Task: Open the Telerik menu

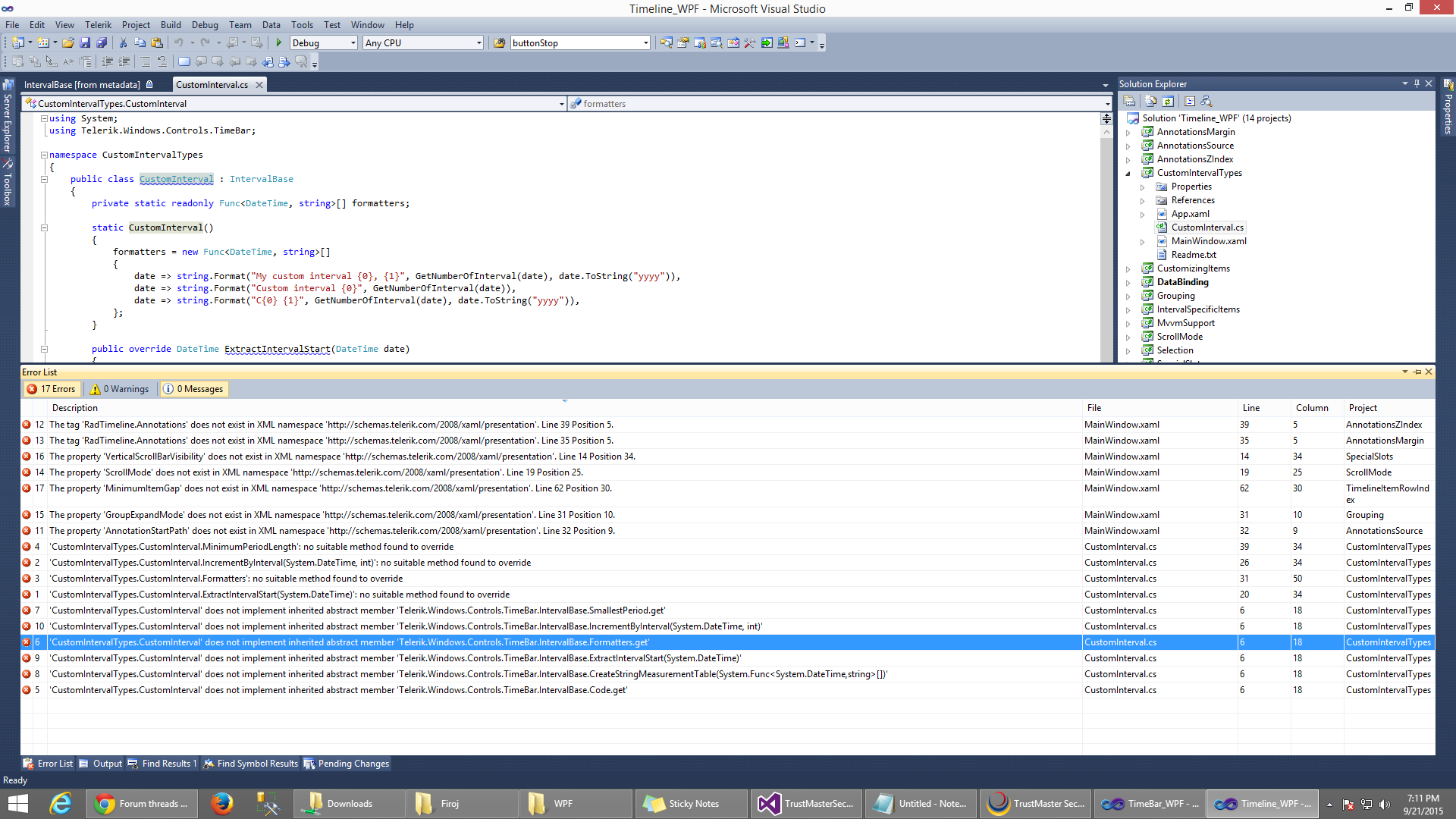Action: point(98,24)
